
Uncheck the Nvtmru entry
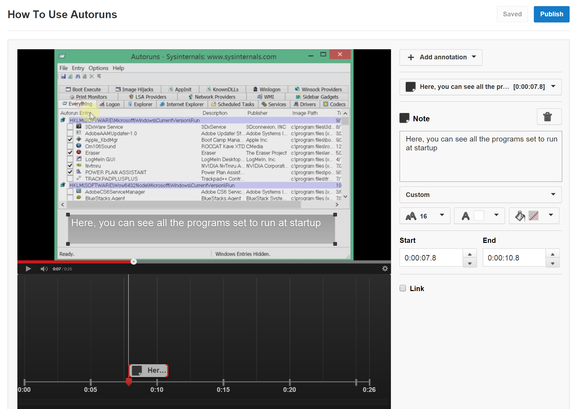click(70, 166)
